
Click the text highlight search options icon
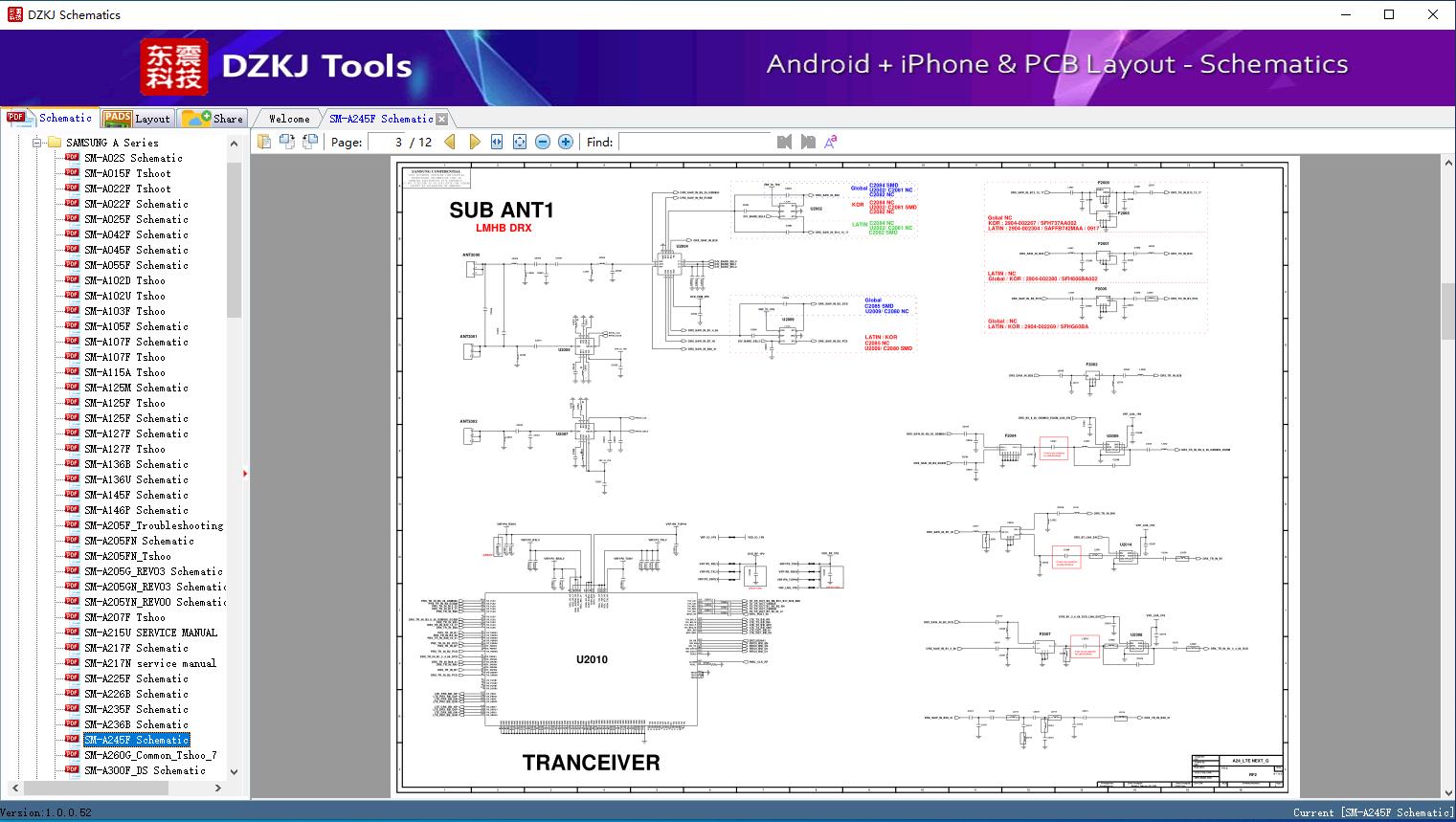coord(831,142)
